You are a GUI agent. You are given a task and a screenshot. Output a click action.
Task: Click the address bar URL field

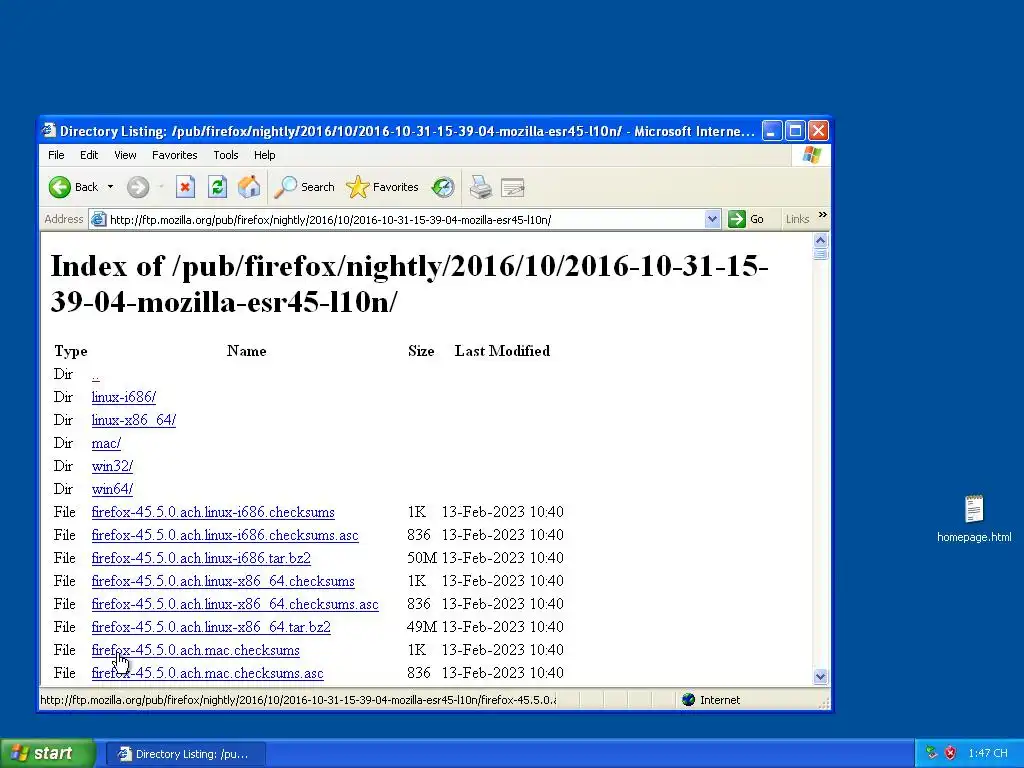coord(405,219)
